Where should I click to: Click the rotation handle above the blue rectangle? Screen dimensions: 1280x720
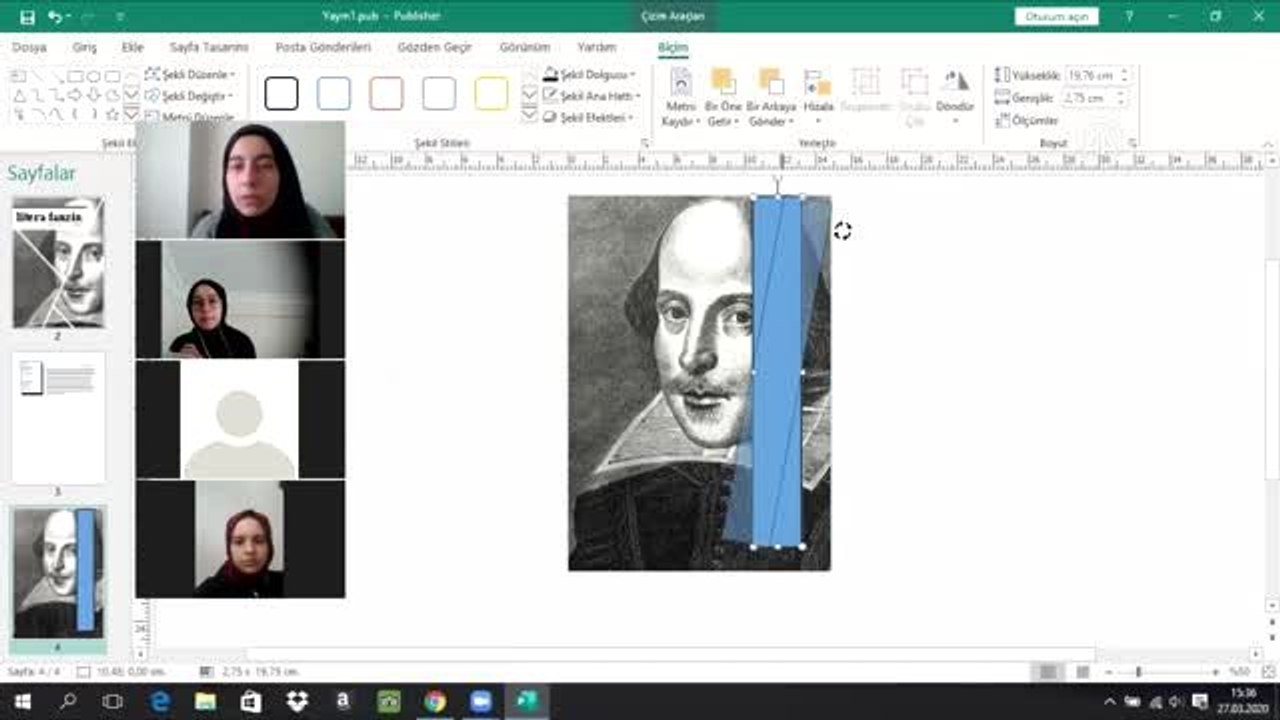pyautogui.click(x=777, y=180)
